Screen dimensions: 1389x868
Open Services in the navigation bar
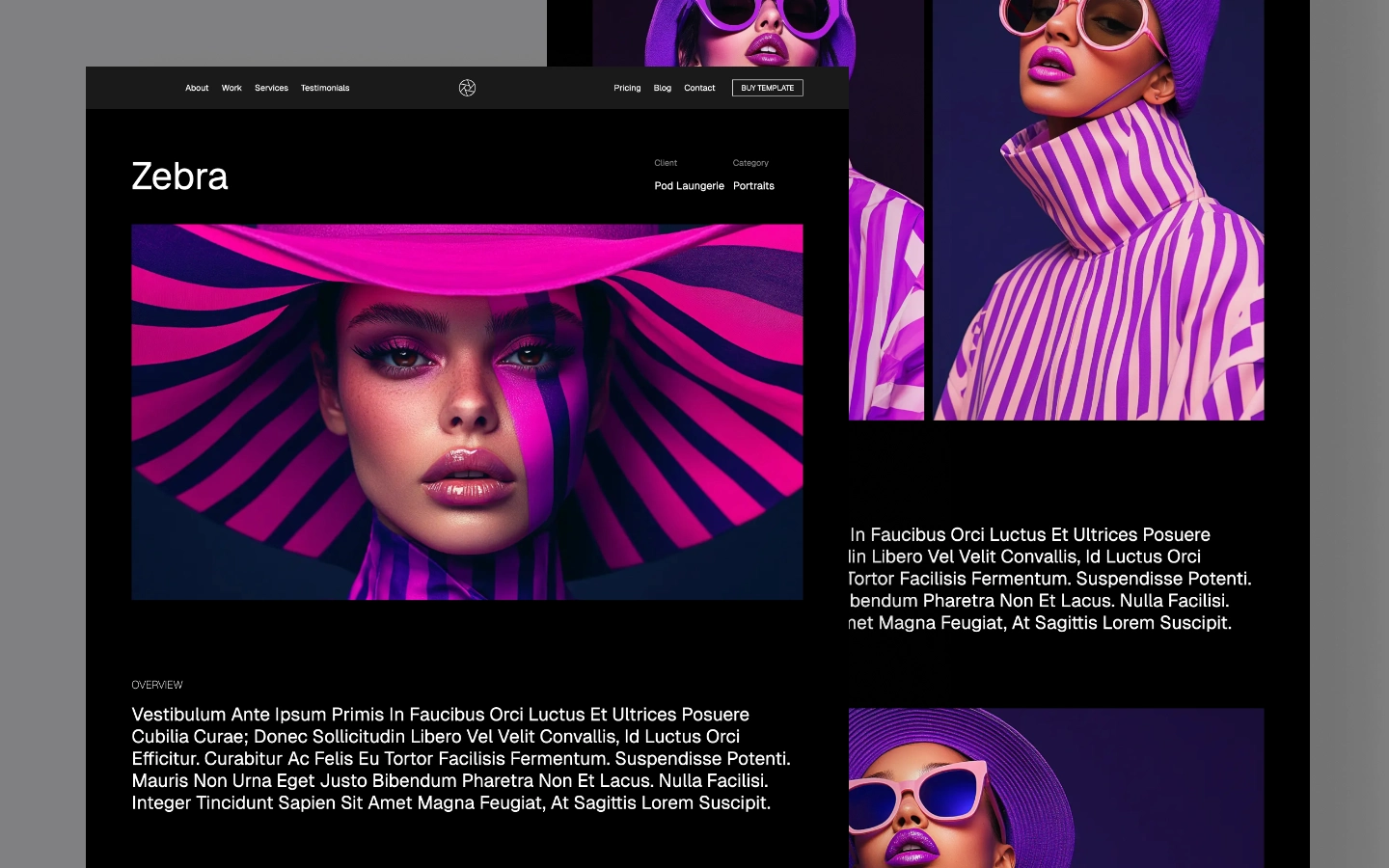click(271, 88)
